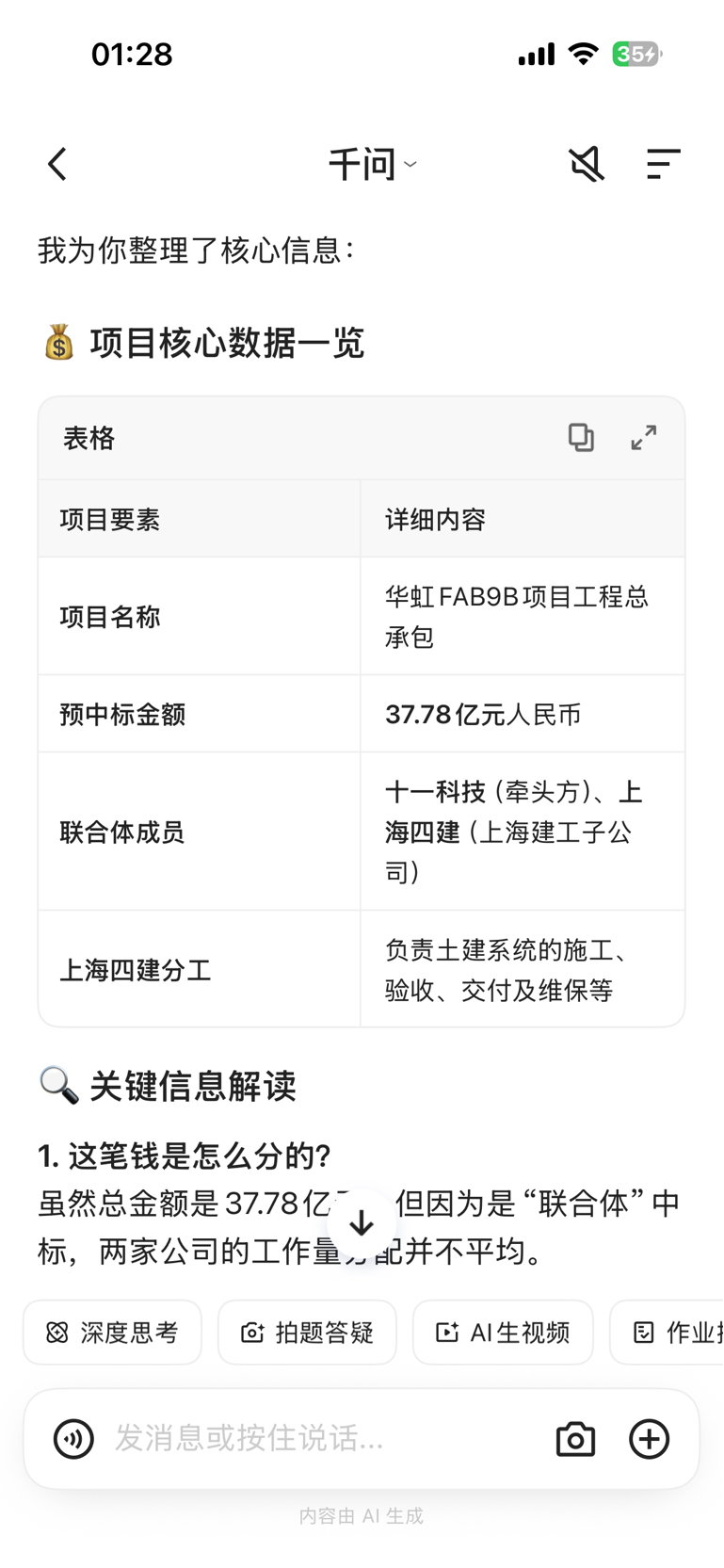The height and width of the screenshot is (1568, 724).
Task: Open the 千问 model dropdown
Action: [372, 165]
